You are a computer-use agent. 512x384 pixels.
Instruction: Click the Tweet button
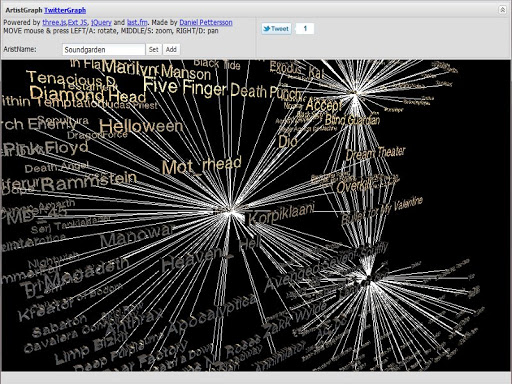pyautogui.click(x=276, y=29)
